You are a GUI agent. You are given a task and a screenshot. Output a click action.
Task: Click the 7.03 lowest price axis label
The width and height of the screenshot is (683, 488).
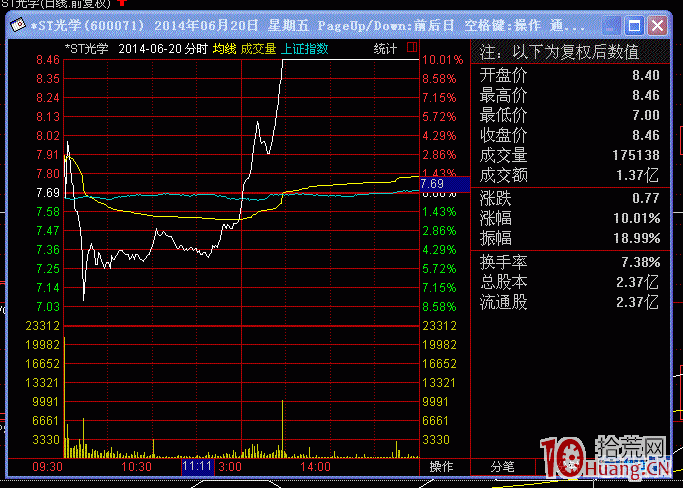click(x=48, y=307)
